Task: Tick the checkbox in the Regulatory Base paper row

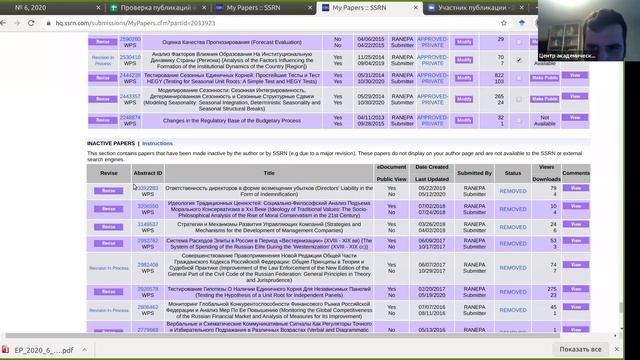Action: [x=519, y=120]
